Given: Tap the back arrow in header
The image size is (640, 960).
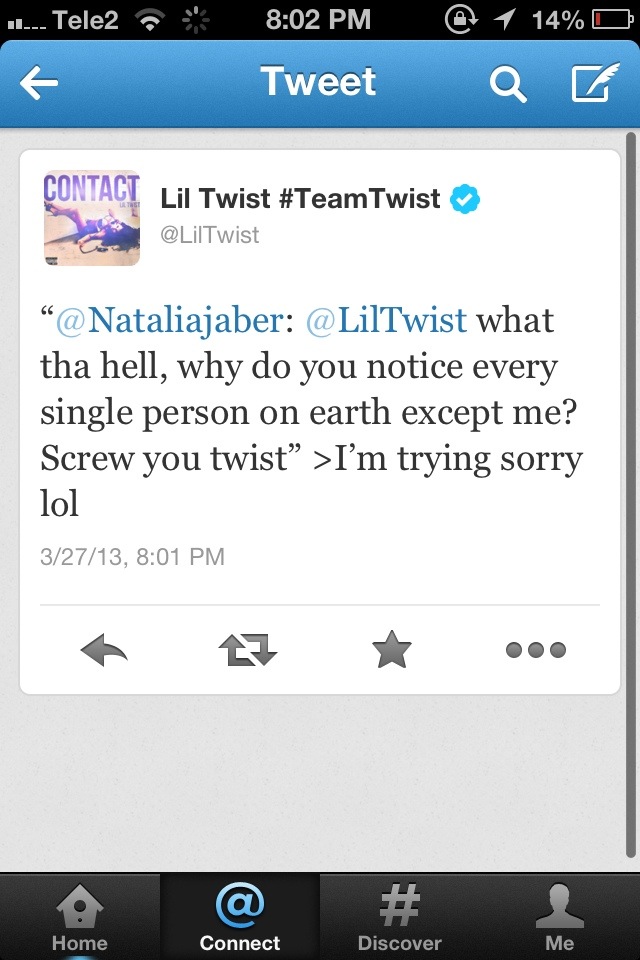Looking at the screenshot, I should coord(39,83).
